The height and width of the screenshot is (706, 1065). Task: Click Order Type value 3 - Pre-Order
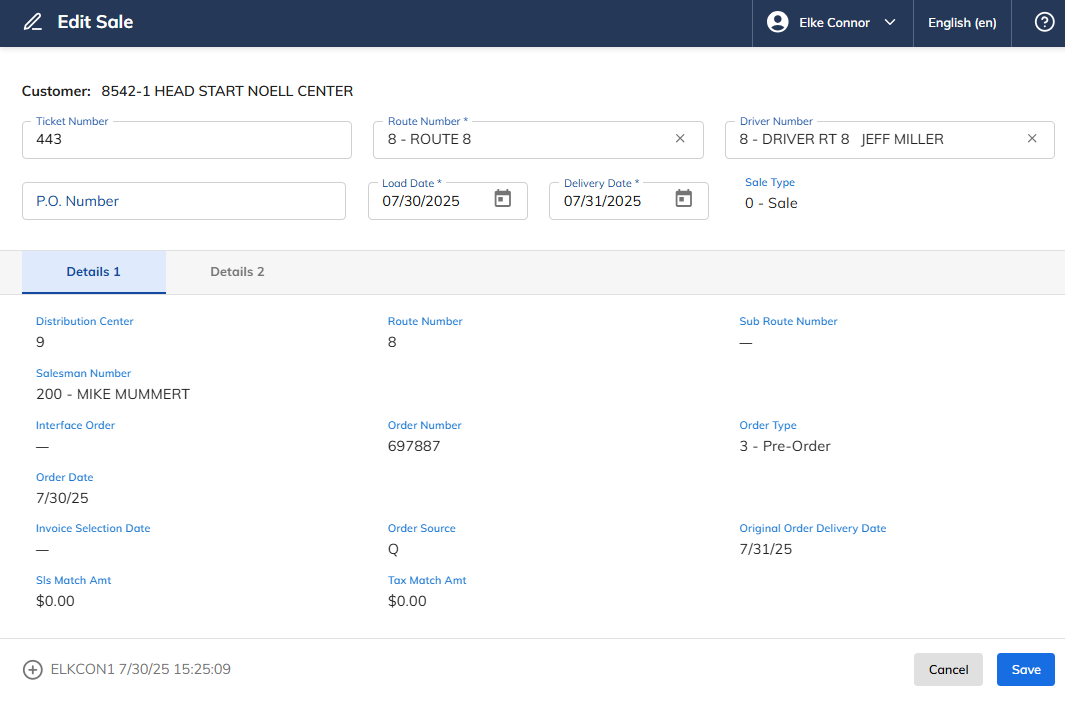[x=784, y=446]
